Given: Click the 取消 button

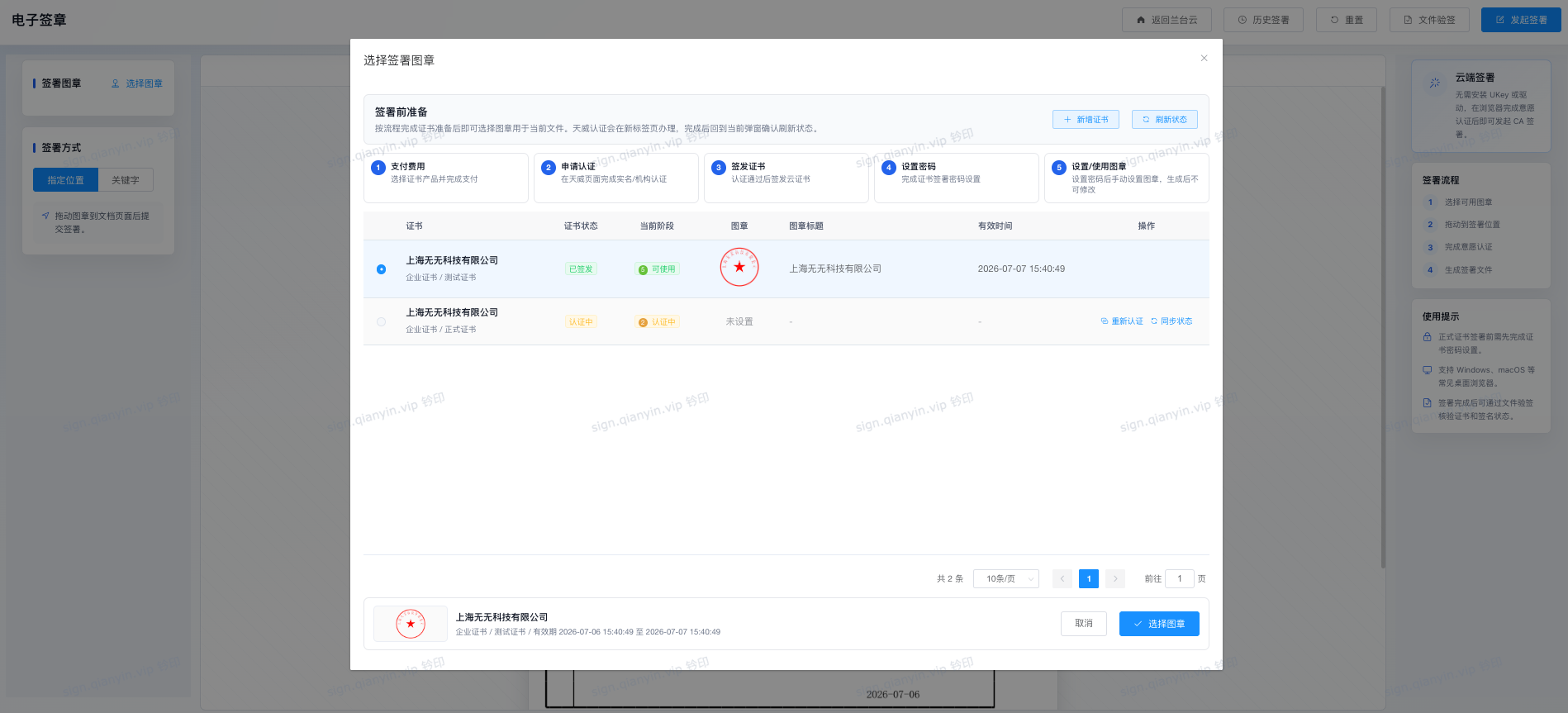Looking at the screenshot, I should 1084,624.
